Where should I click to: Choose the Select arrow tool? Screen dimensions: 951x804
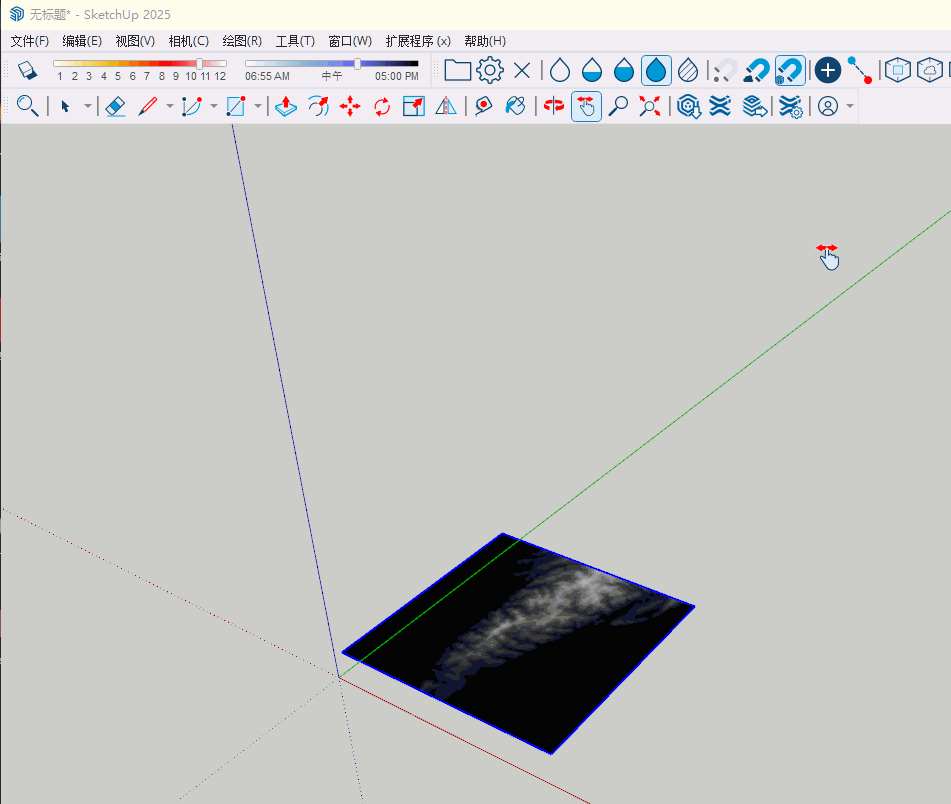point(66,107)
